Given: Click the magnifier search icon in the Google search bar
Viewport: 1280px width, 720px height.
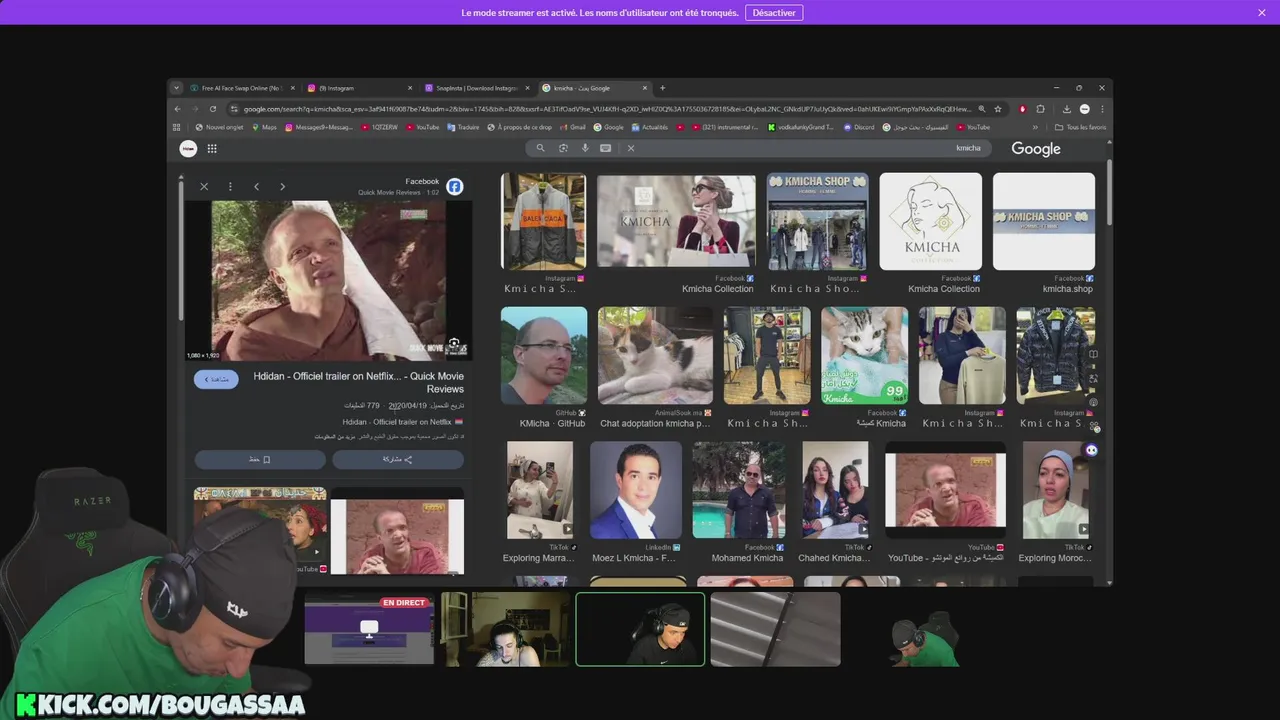Looking at the screenshot, I should tap(540, 148).
